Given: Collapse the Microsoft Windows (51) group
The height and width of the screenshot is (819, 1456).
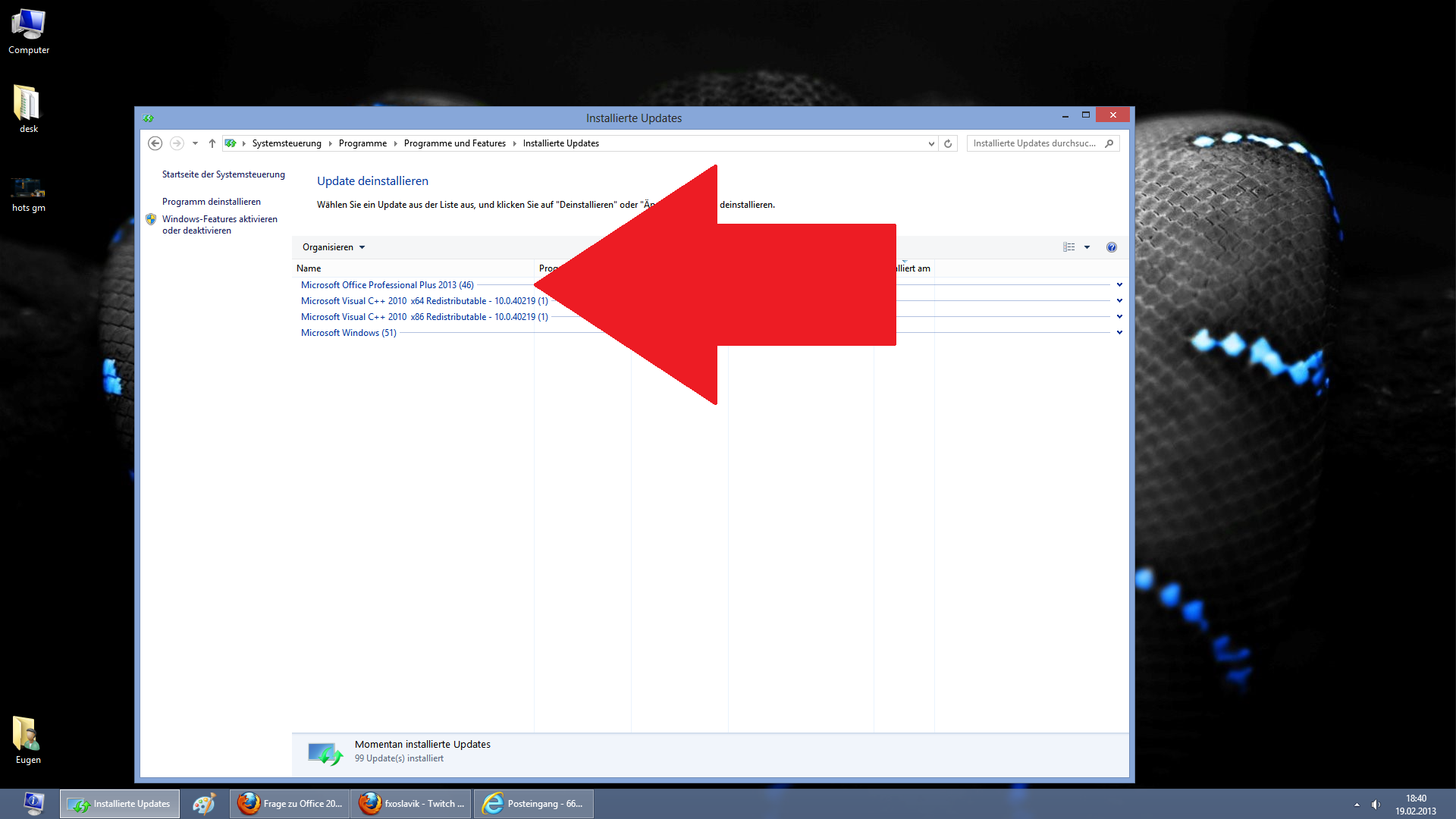Looking at the screenshot, I should (1119, 333).
